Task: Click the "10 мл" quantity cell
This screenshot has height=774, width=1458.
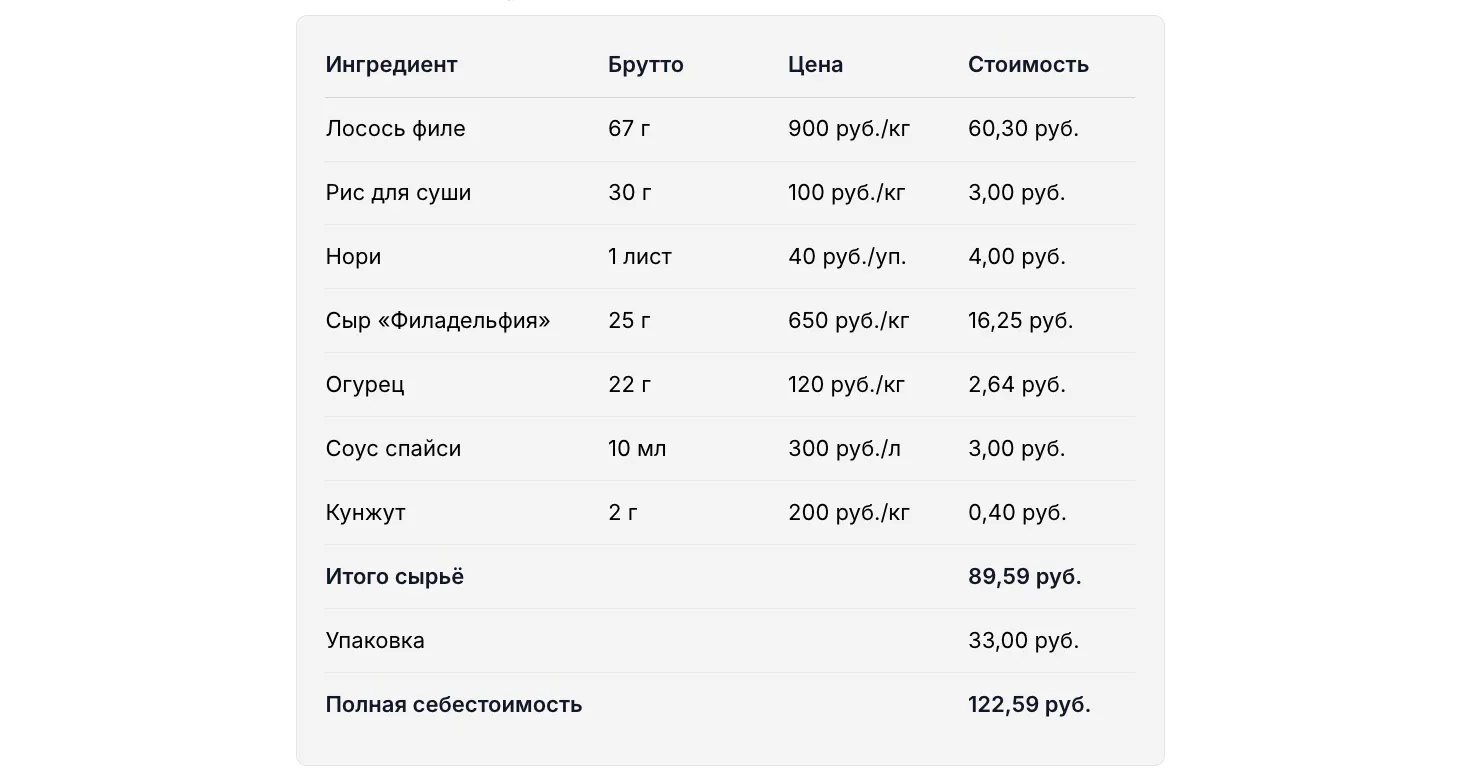Action: [x=637, y=449]
